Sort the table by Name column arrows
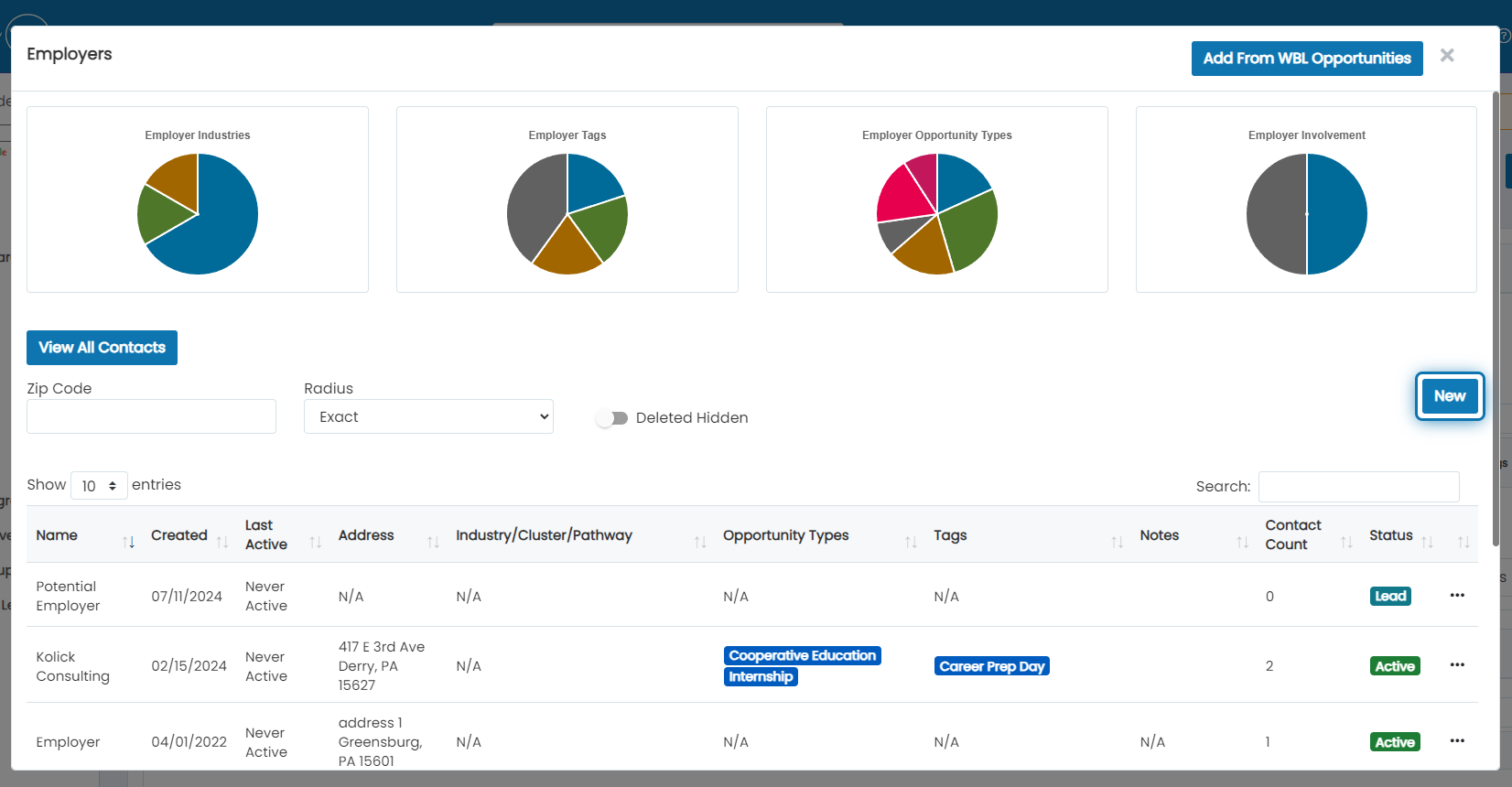Image resolution: width=1512 pixels, height=787 pixels. (129, 543)
